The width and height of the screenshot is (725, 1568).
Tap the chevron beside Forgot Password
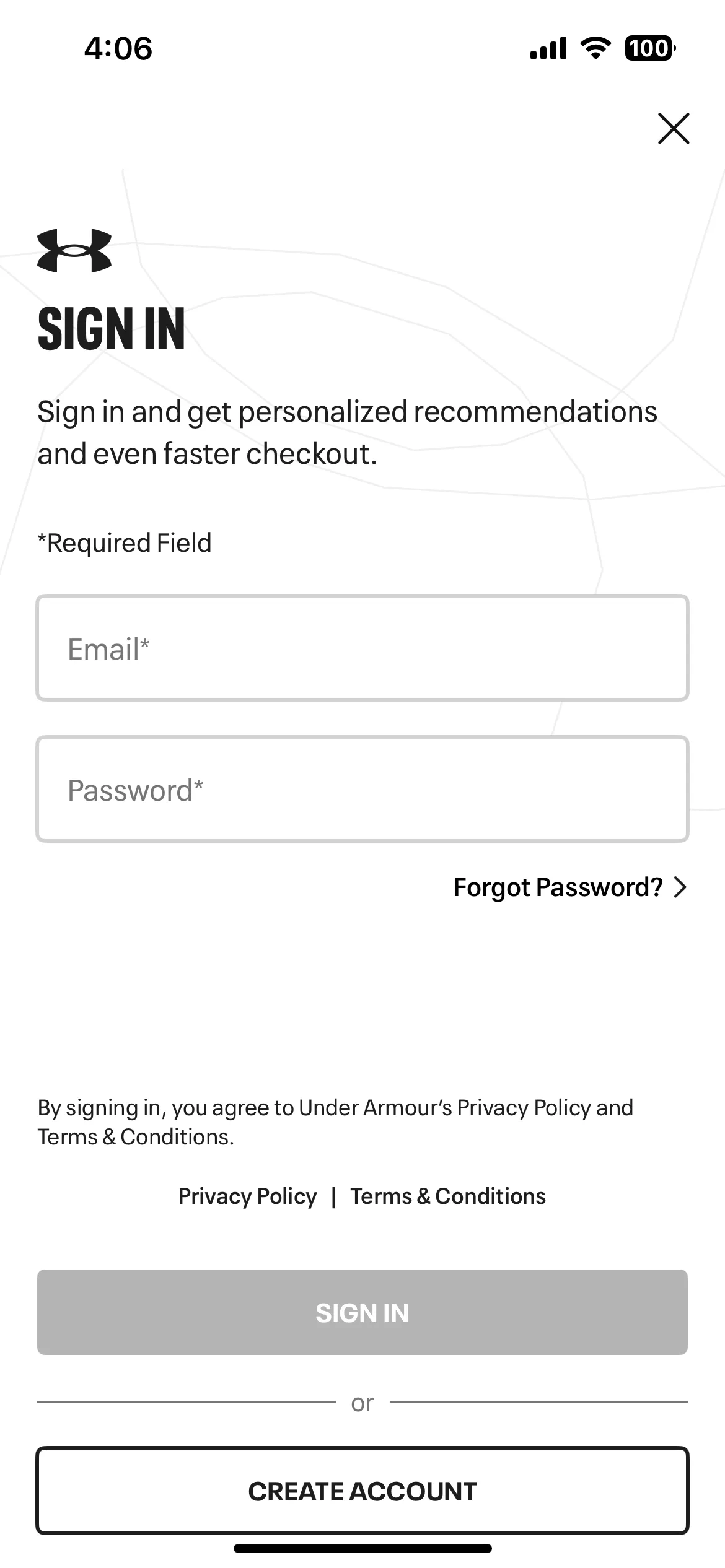[x=680, y=887]
